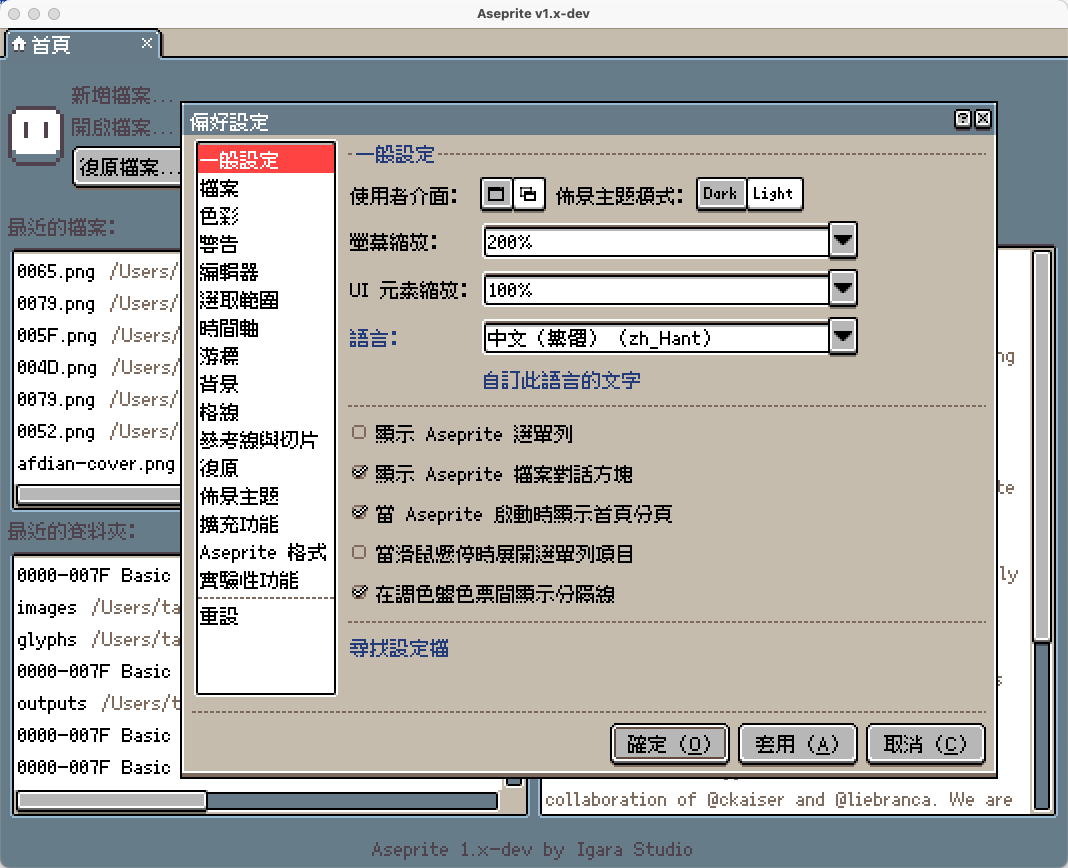The image size is (1068, 868).
Task: Select 復原 section in preferences list
Action: click(266, 468)
